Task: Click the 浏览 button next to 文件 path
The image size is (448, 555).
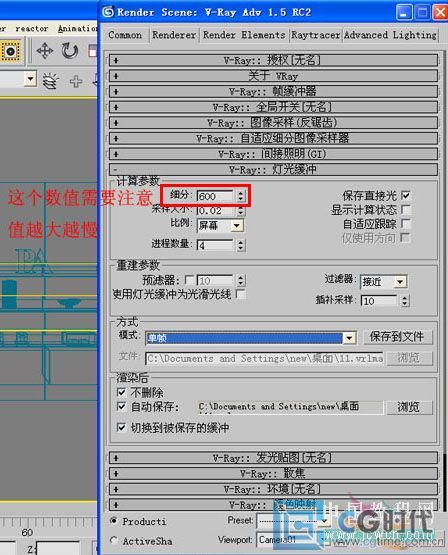Action: click(409, 358)
